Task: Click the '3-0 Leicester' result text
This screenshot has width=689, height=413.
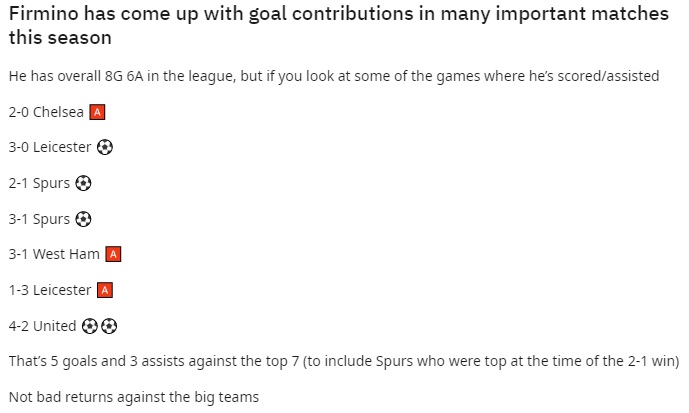Action: pyautogui.click(x=50, y=147)
